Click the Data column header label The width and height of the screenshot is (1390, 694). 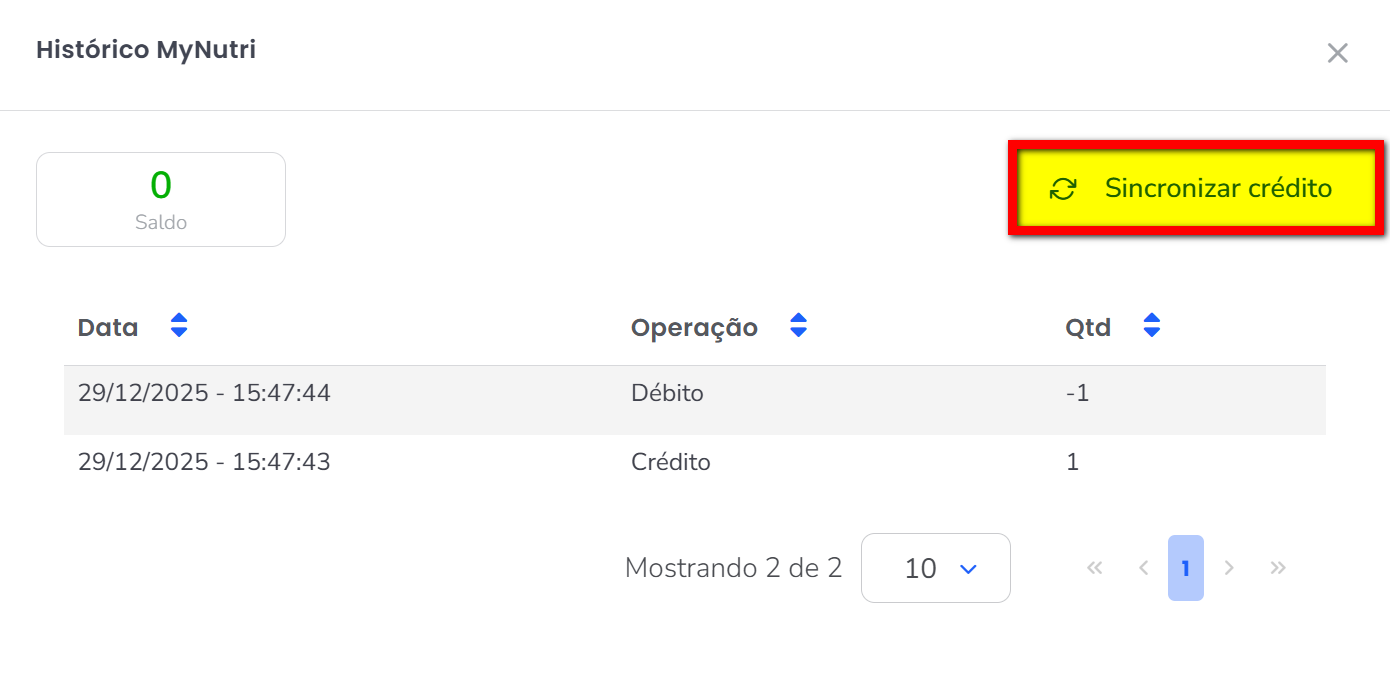pyautogui.click(x=108, y=327)
